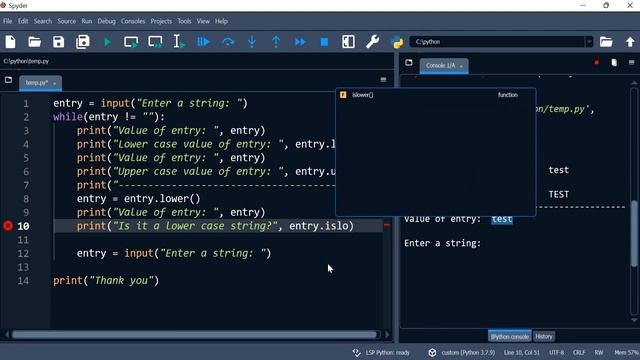640x360 pixels.
Task: Open the Edit menu
Action: (23, 21)
